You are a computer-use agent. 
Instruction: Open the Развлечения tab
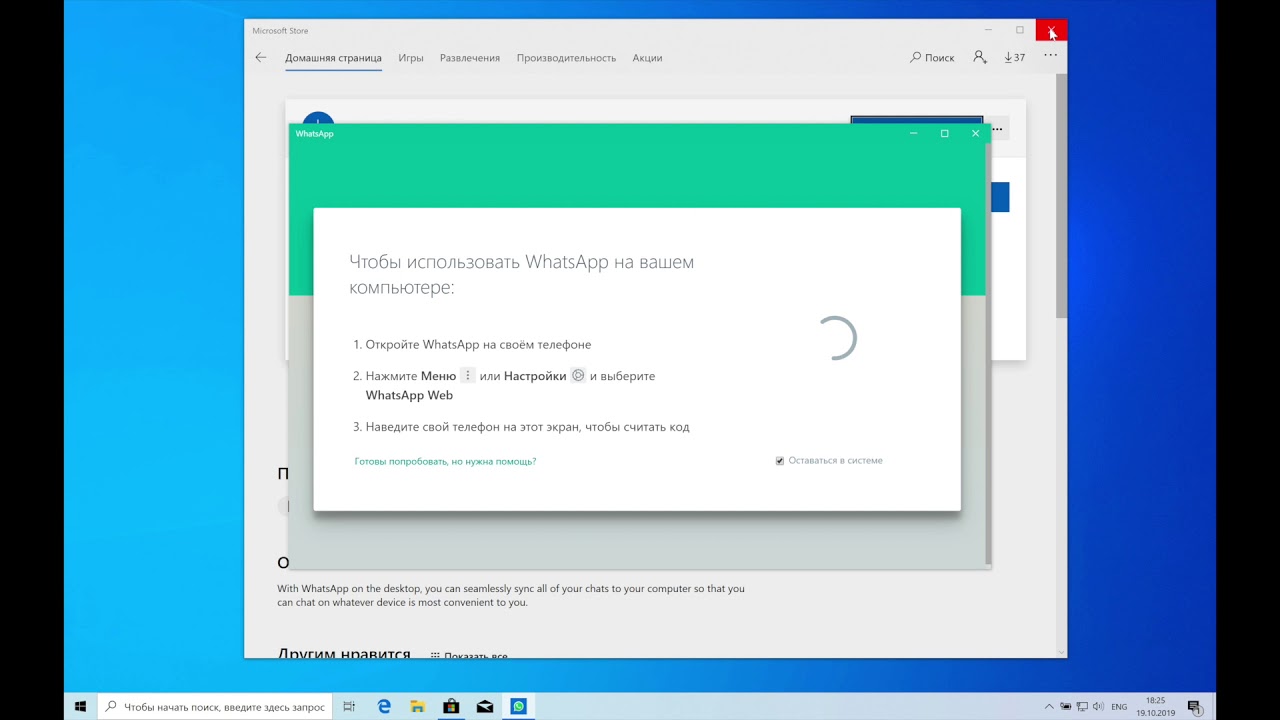[x=470, y=58]
